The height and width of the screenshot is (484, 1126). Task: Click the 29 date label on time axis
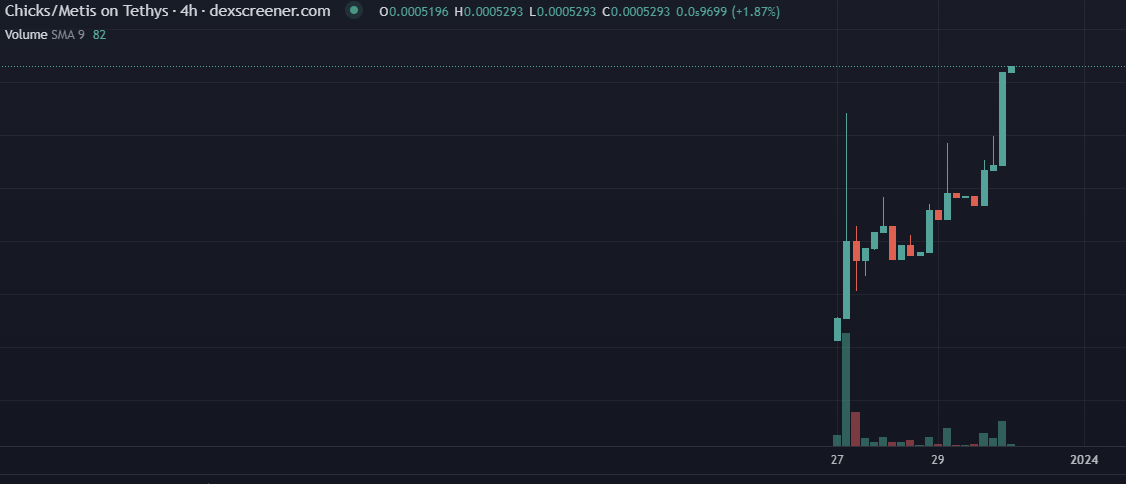(x=937, y=460)
